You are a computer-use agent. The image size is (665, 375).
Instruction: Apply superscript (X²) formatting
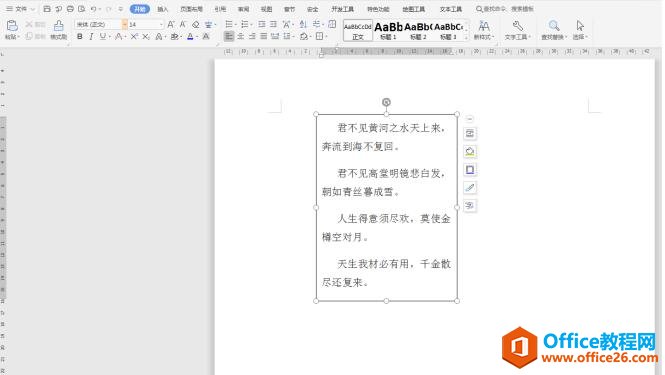134,37
